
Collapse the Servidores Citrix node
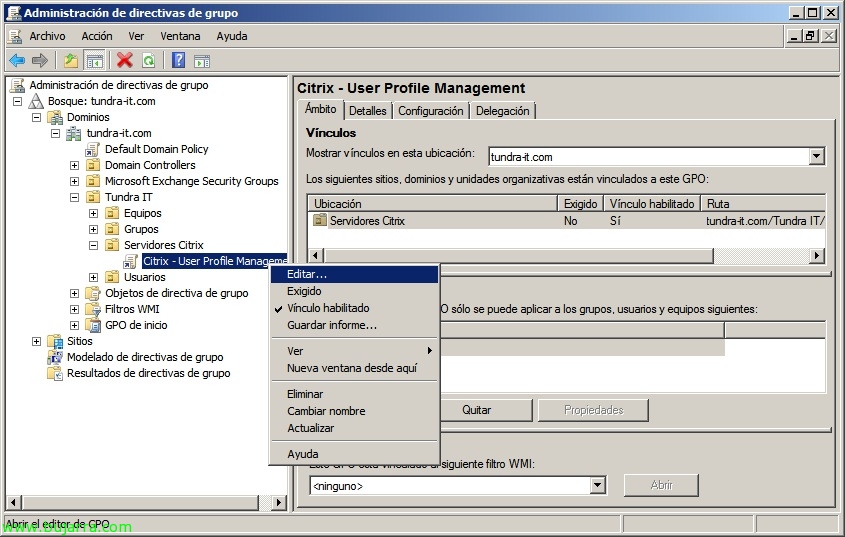pyautogui.click(x=94, y=245)
